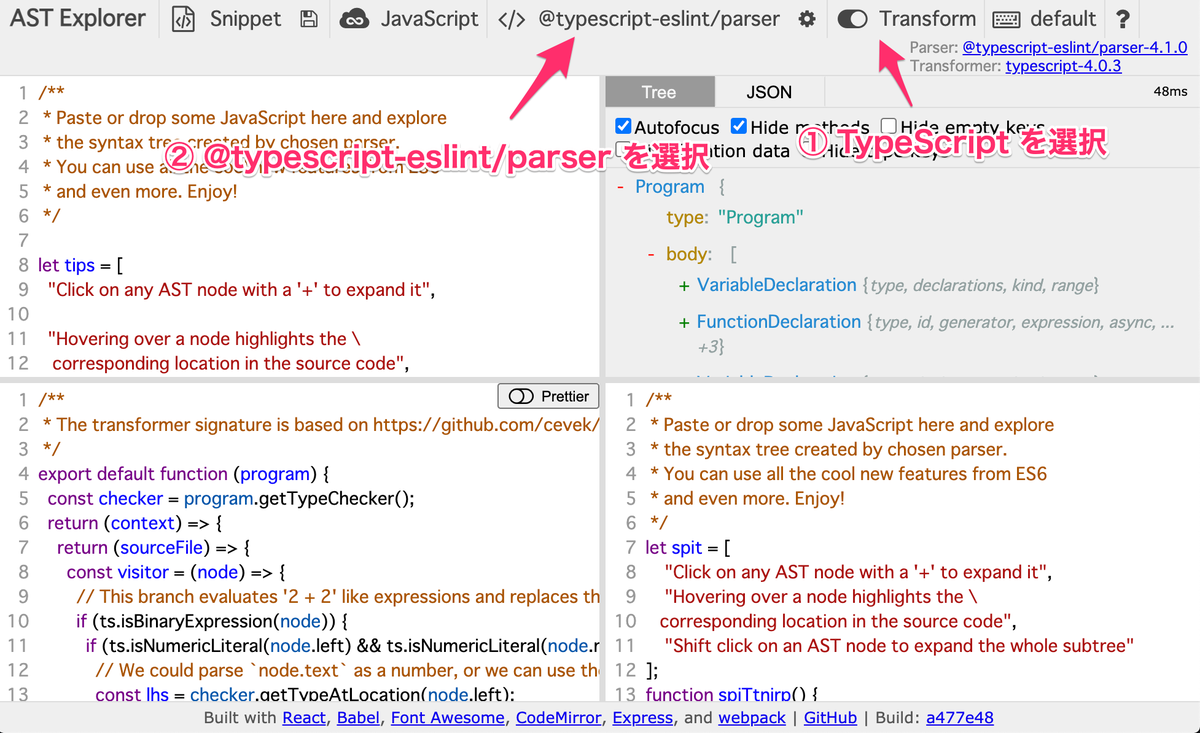Click the code brackets icon beside the parser name

511,19
